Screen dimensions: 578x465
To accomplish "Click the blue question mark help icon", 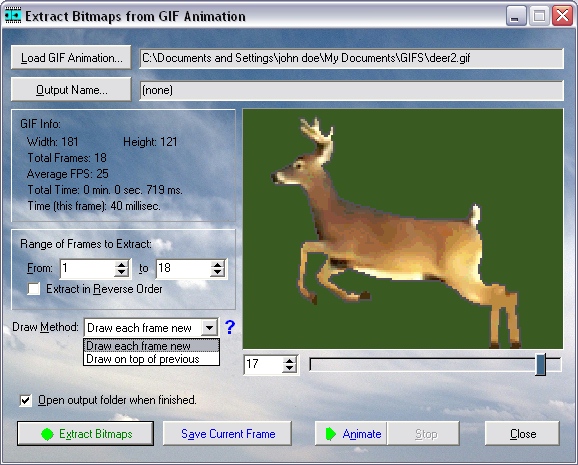I will tap(230, 327).
